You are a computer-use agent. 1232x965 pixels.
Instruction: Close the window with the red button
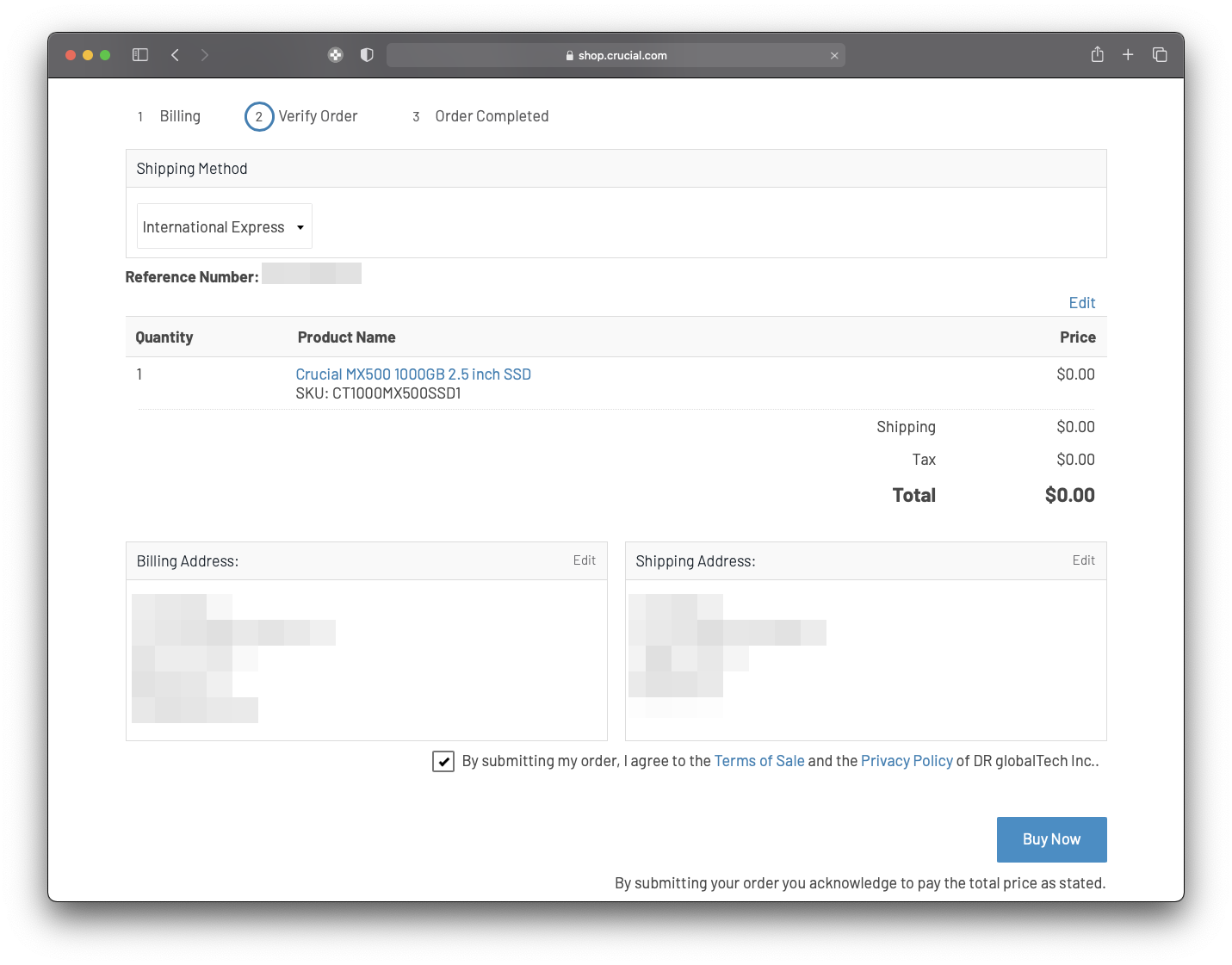71,55
